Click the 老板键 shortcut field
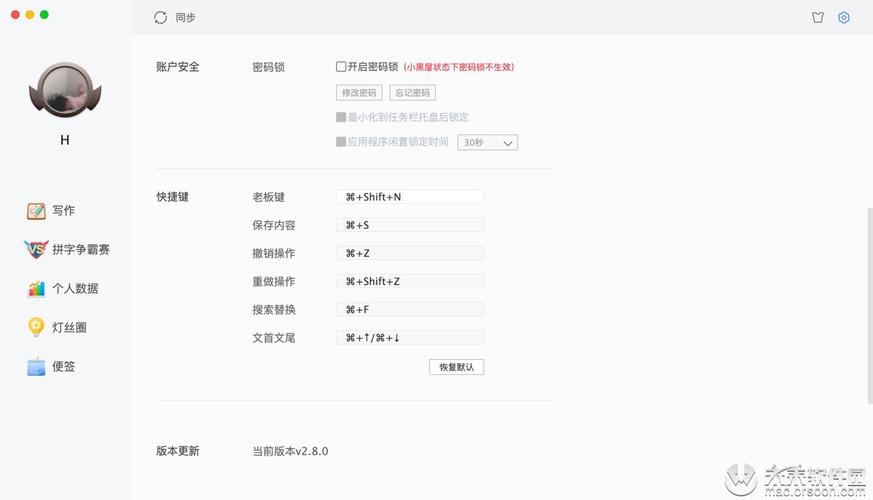873x500 pixels. tap(410, 197)
